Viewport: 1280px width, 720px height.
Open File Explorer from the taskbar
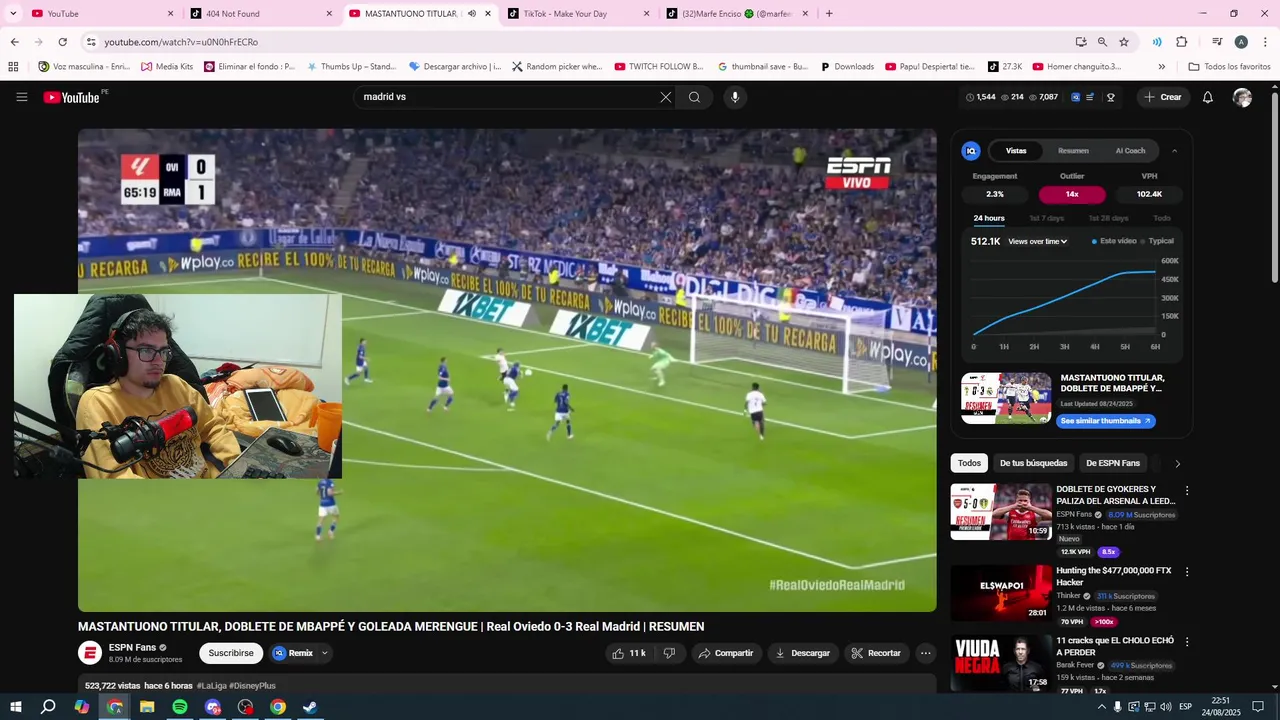click(147, 707)
